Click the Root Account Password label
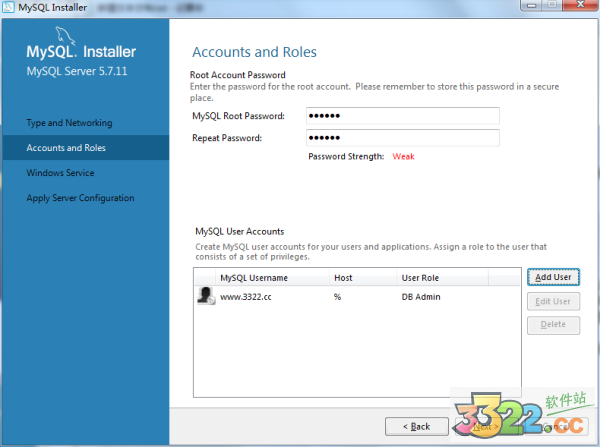600x447 pixels. click(238, 75)
